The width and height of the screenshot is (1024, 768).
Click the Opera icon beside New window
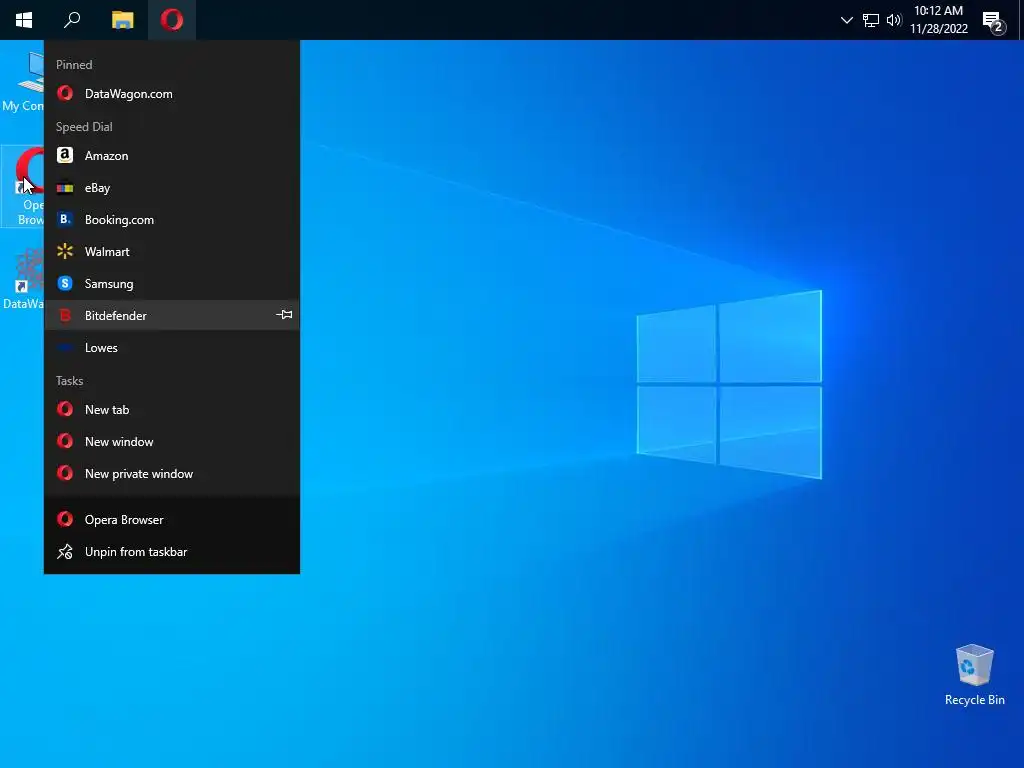coord(65,441)
